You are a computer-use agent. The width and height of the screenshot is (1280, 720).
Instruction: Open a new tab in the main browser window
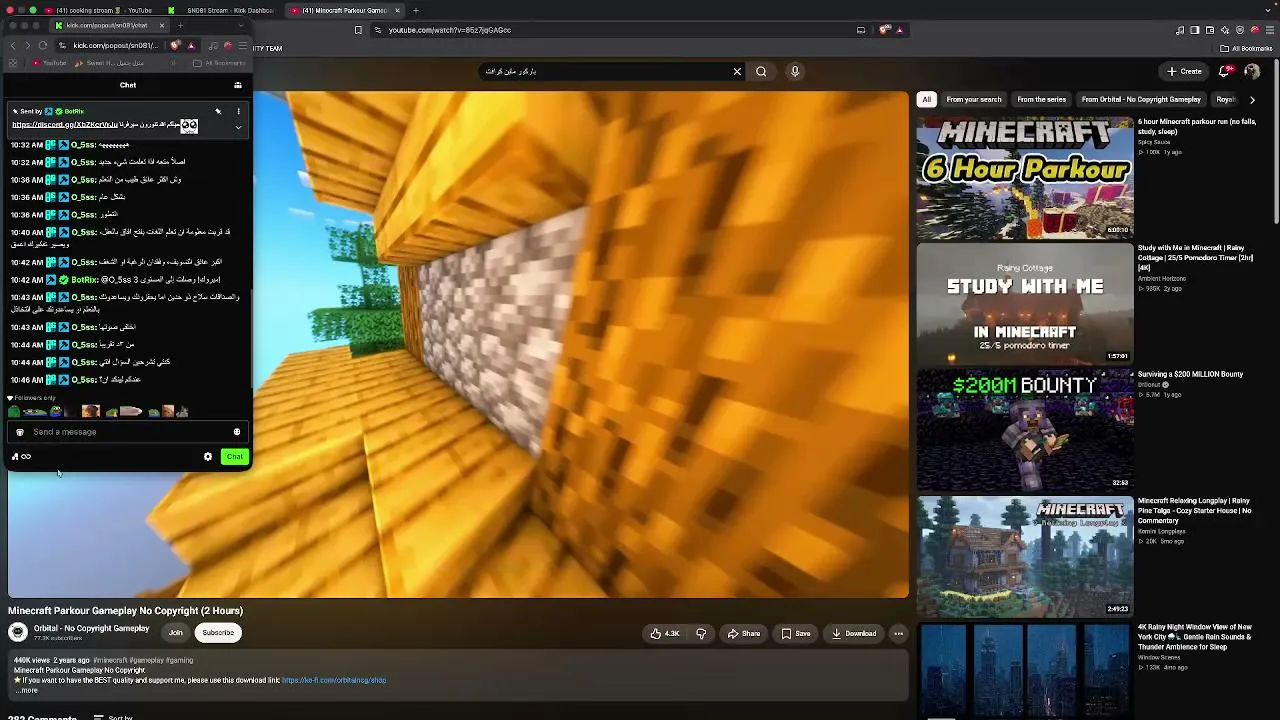click(416, 10)
